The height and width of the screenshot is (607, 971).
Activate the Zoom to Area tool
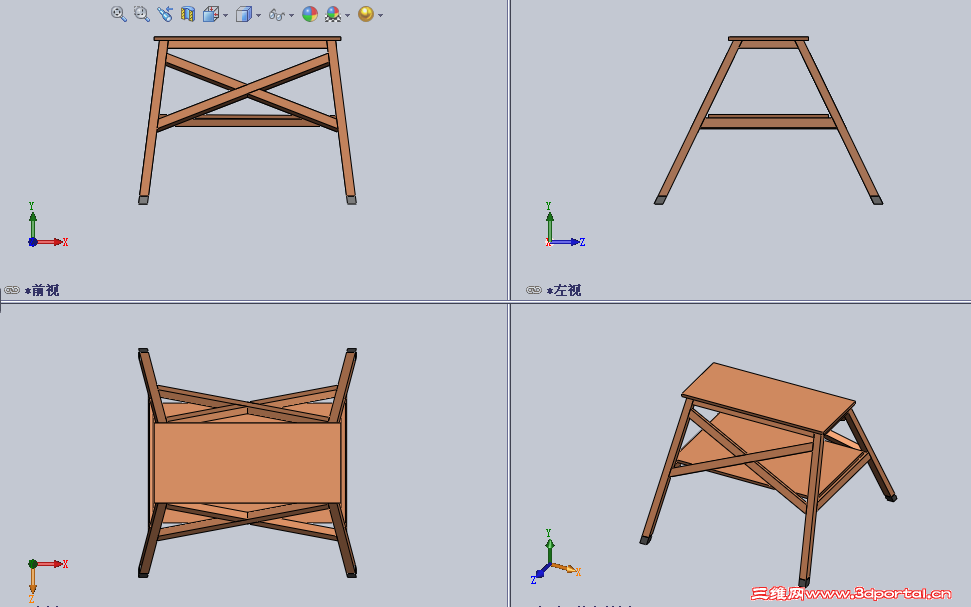point(140,14)
